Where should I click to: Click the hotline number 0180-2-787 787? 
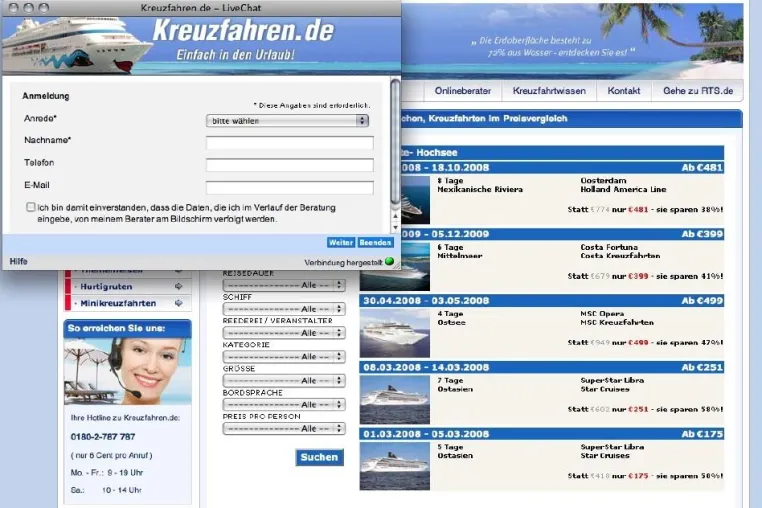click(x=103, y=437)
